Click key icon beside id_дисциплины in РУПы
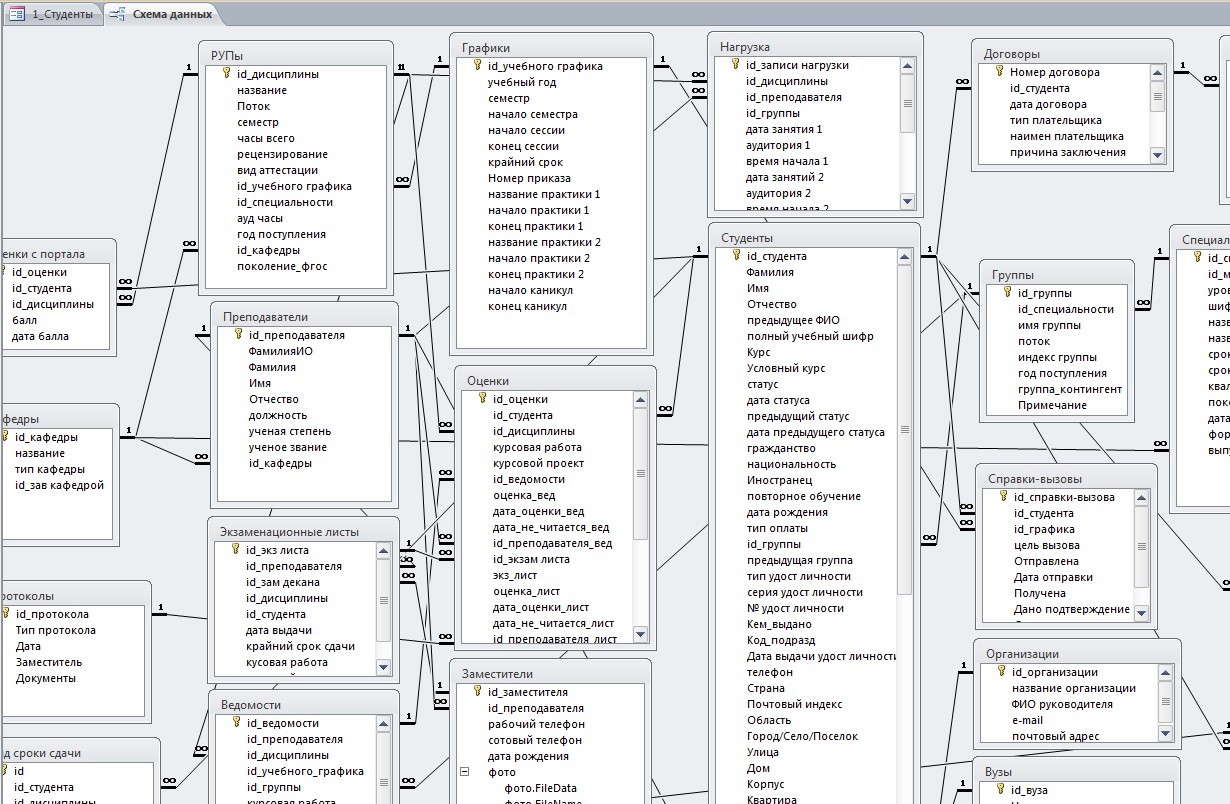 click(226, 73)
